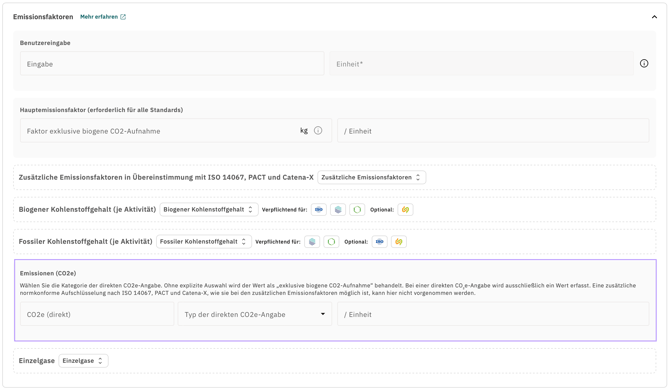Click green ring badge in Fossiler row
Viewport: 670px width, 392px height.
coord(331,242)
